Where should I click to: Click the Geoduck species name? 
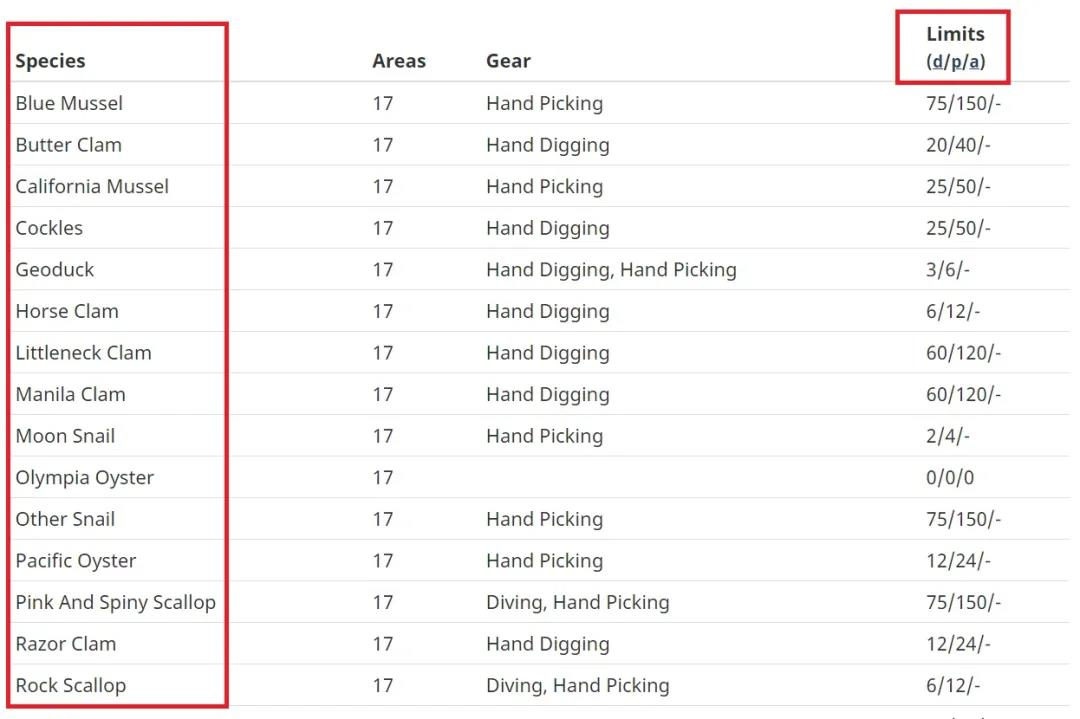[54, 269]
